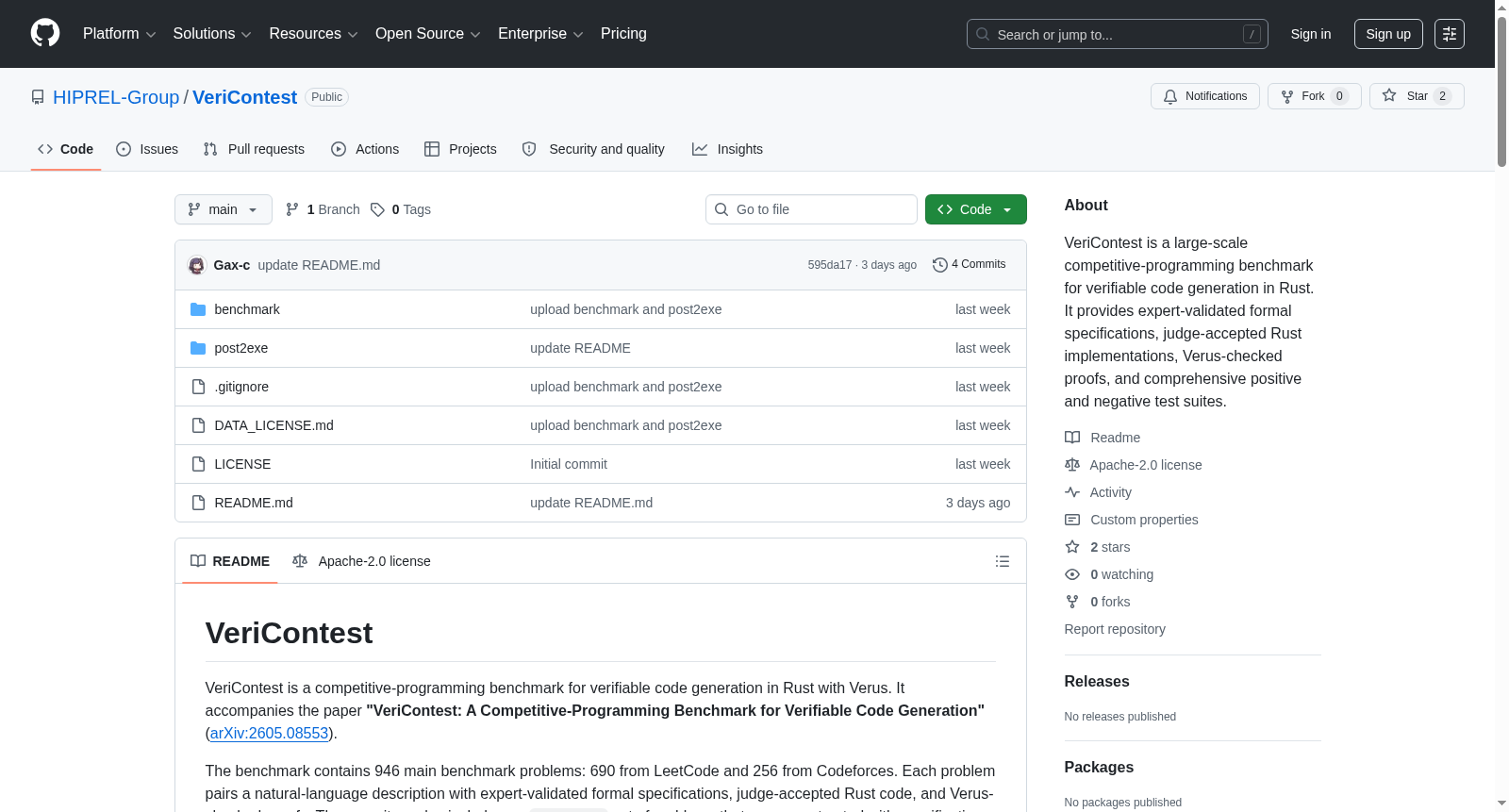Open the Pull requests tab
The image size is (1509, 812).
[x=254, y=149]
